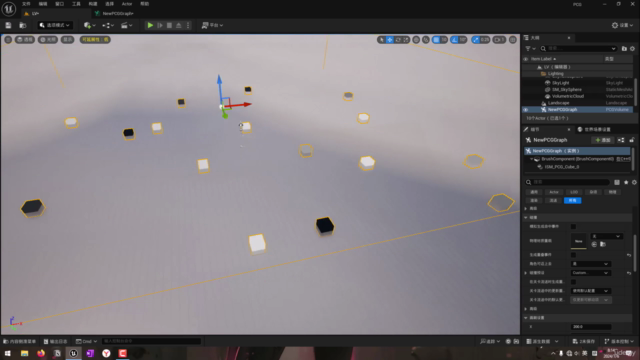This screenshot has width=640, height=360.
Task: Select SkyLight in the Outliner
Action: point(560,83)
